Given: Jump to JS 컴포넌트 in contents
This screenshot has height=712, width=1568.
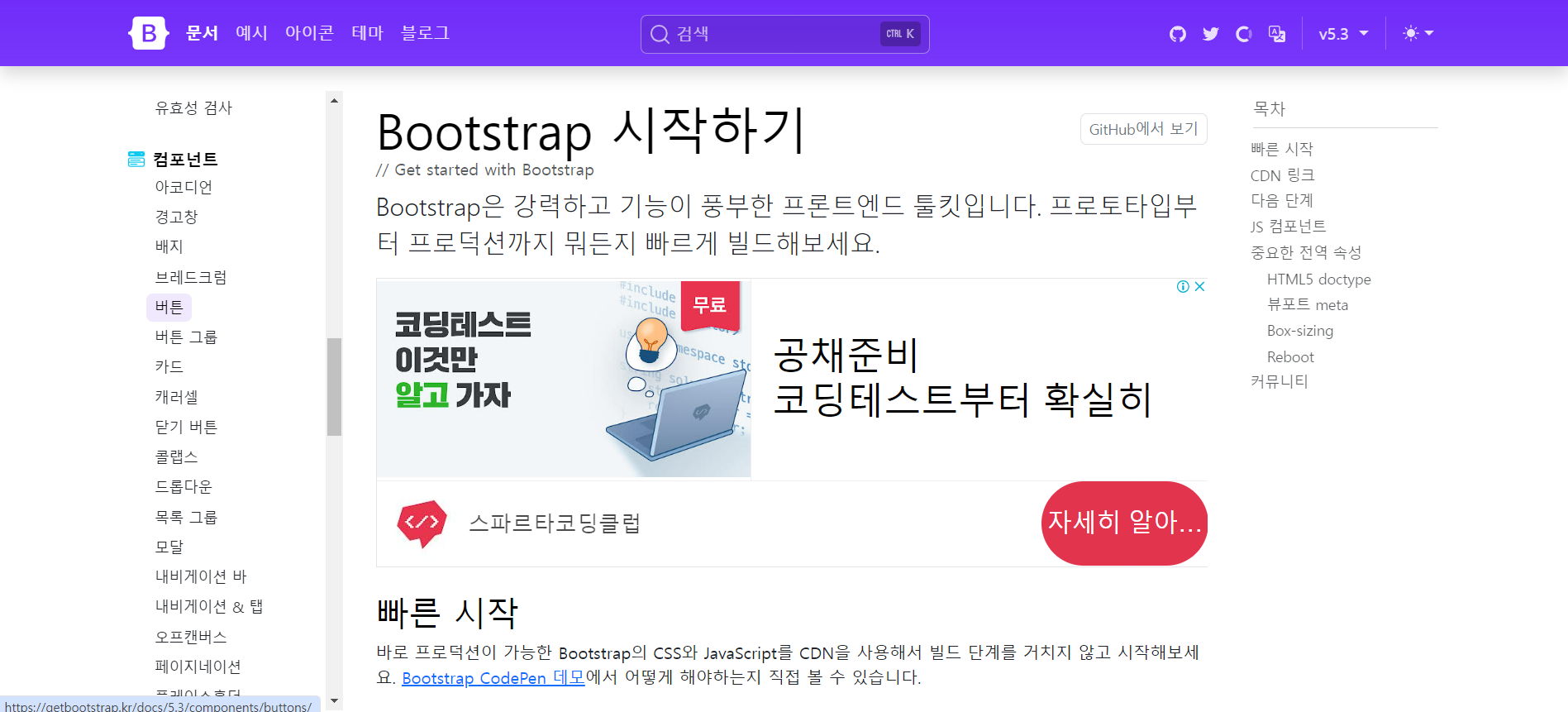Looking at the screenshot, I should point(1288,227).
